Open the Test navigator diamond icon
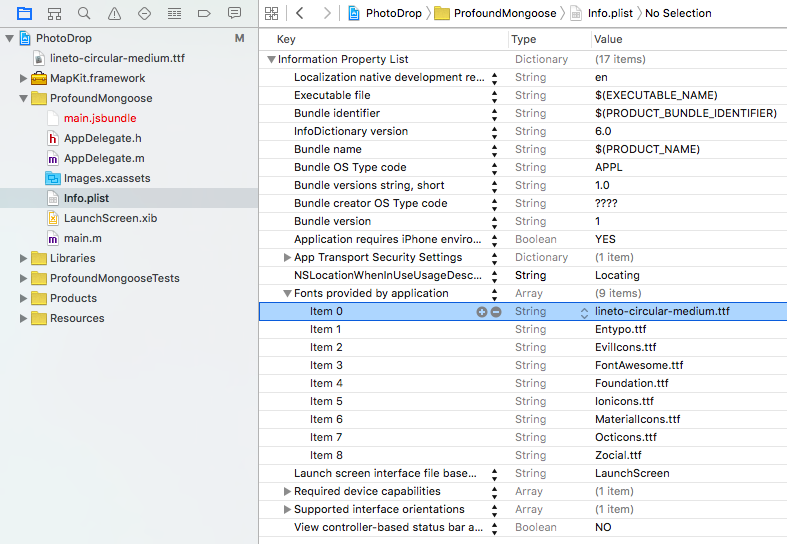 [x=145, y=14]
